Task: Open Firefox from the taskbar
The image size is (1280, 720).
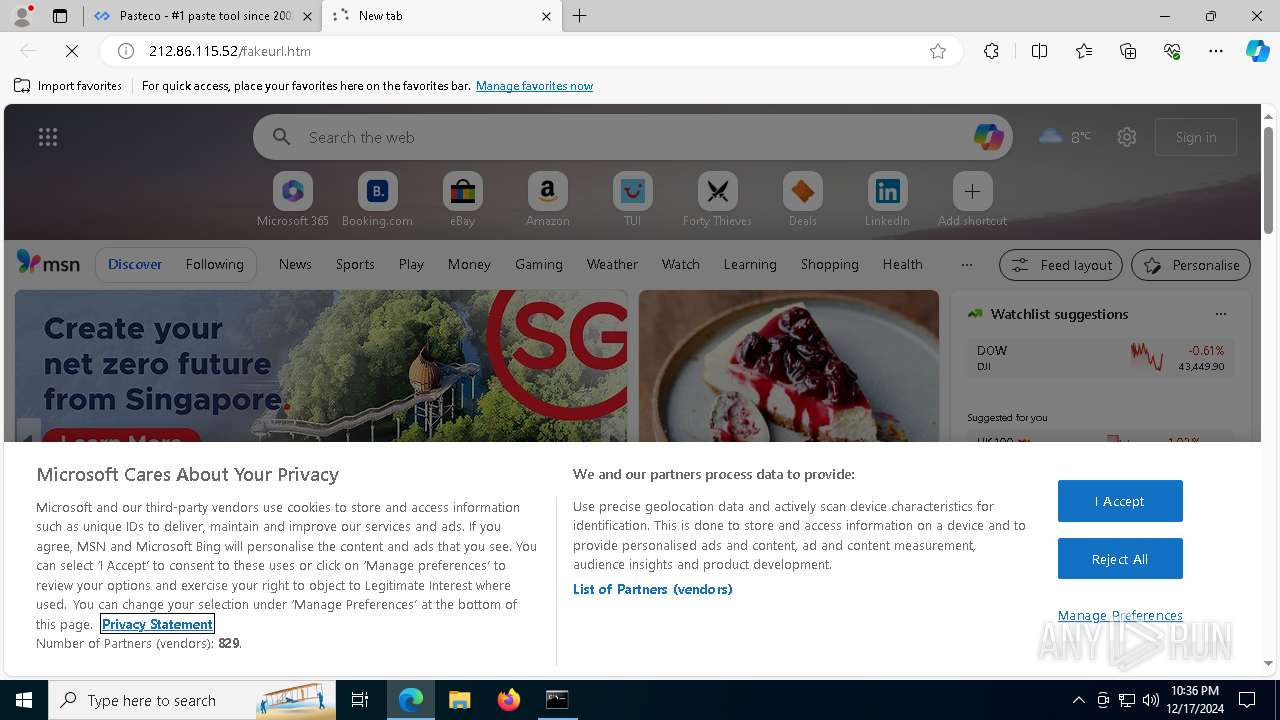Action: click(509, 700)
